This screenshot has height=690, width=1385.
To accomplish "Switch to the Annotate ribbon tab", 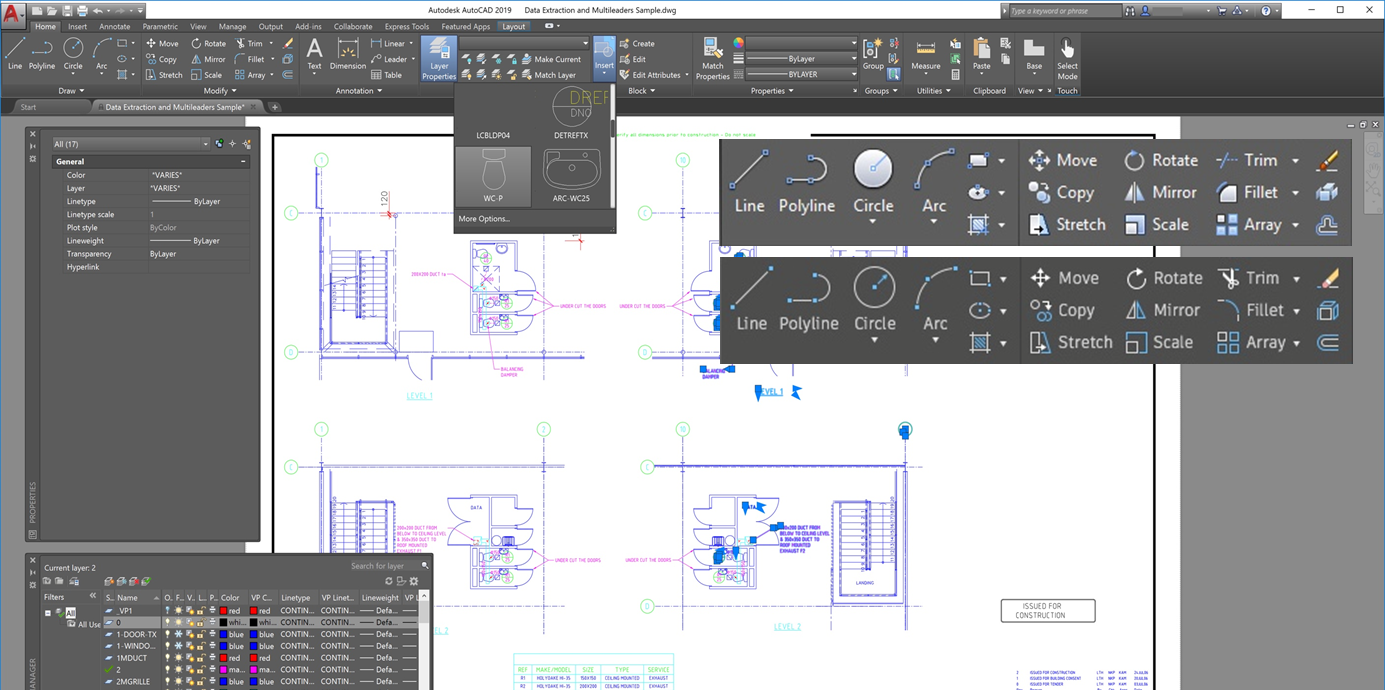I will 115,26.
